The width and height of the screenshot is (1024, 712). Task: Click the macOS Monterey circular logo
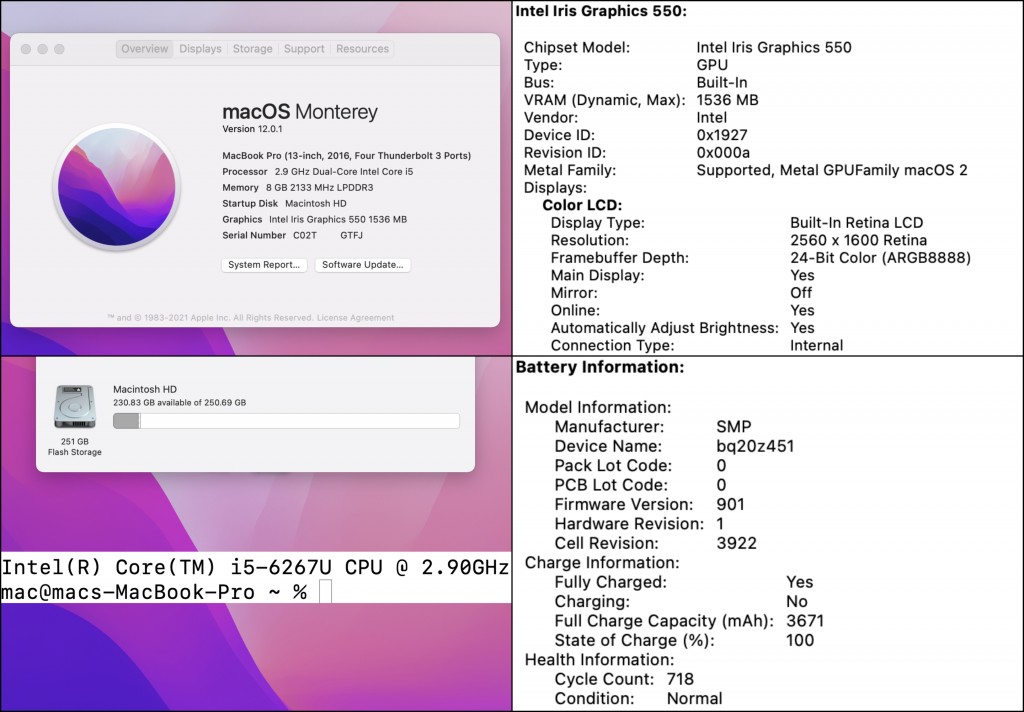point(116,187)
